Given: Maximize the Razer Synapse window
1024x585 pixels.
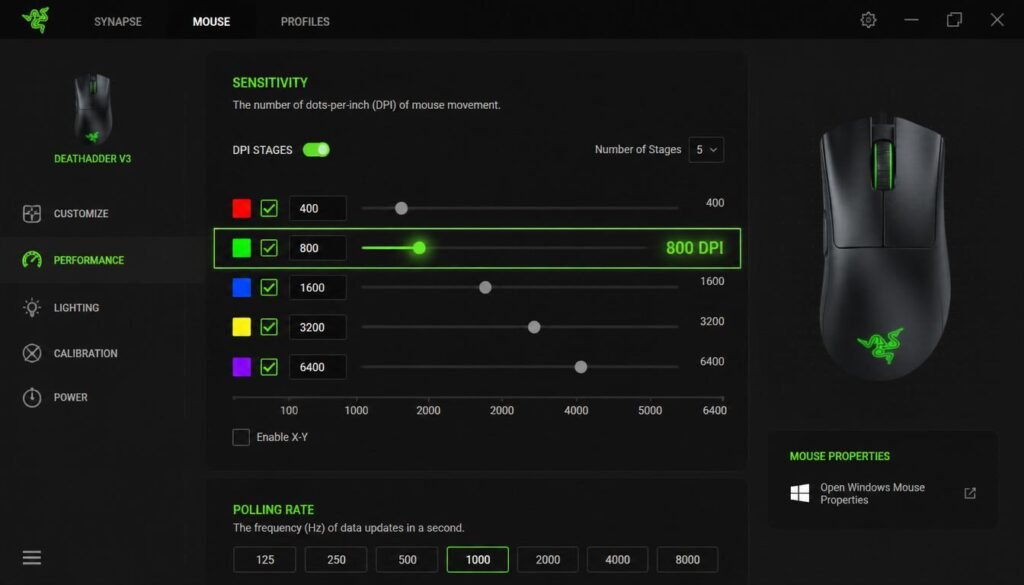Looking at the screenshot, I should 954,20.
